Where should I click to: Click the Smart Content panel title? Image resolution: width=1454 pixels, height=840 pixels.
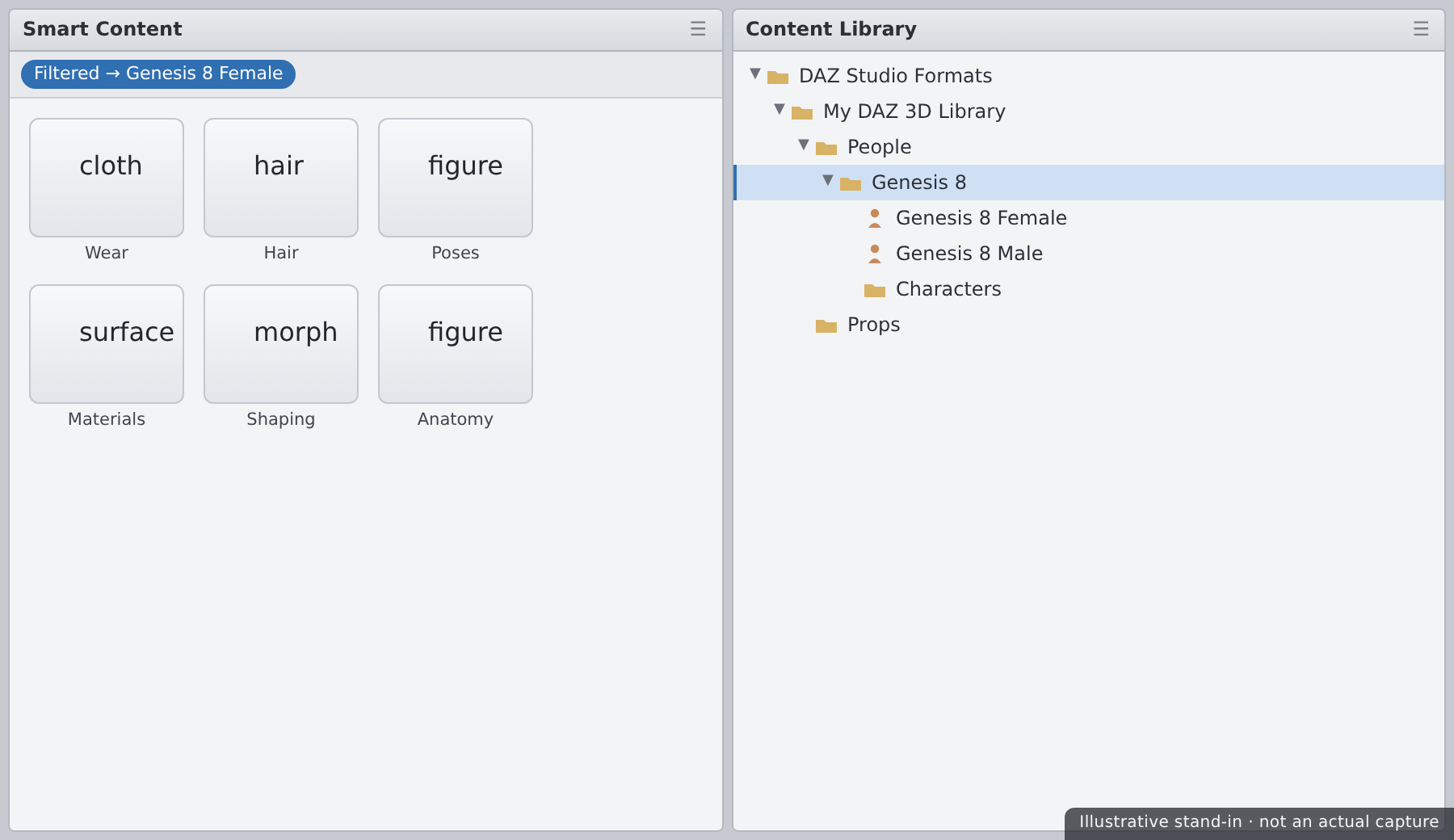point(103,29)
